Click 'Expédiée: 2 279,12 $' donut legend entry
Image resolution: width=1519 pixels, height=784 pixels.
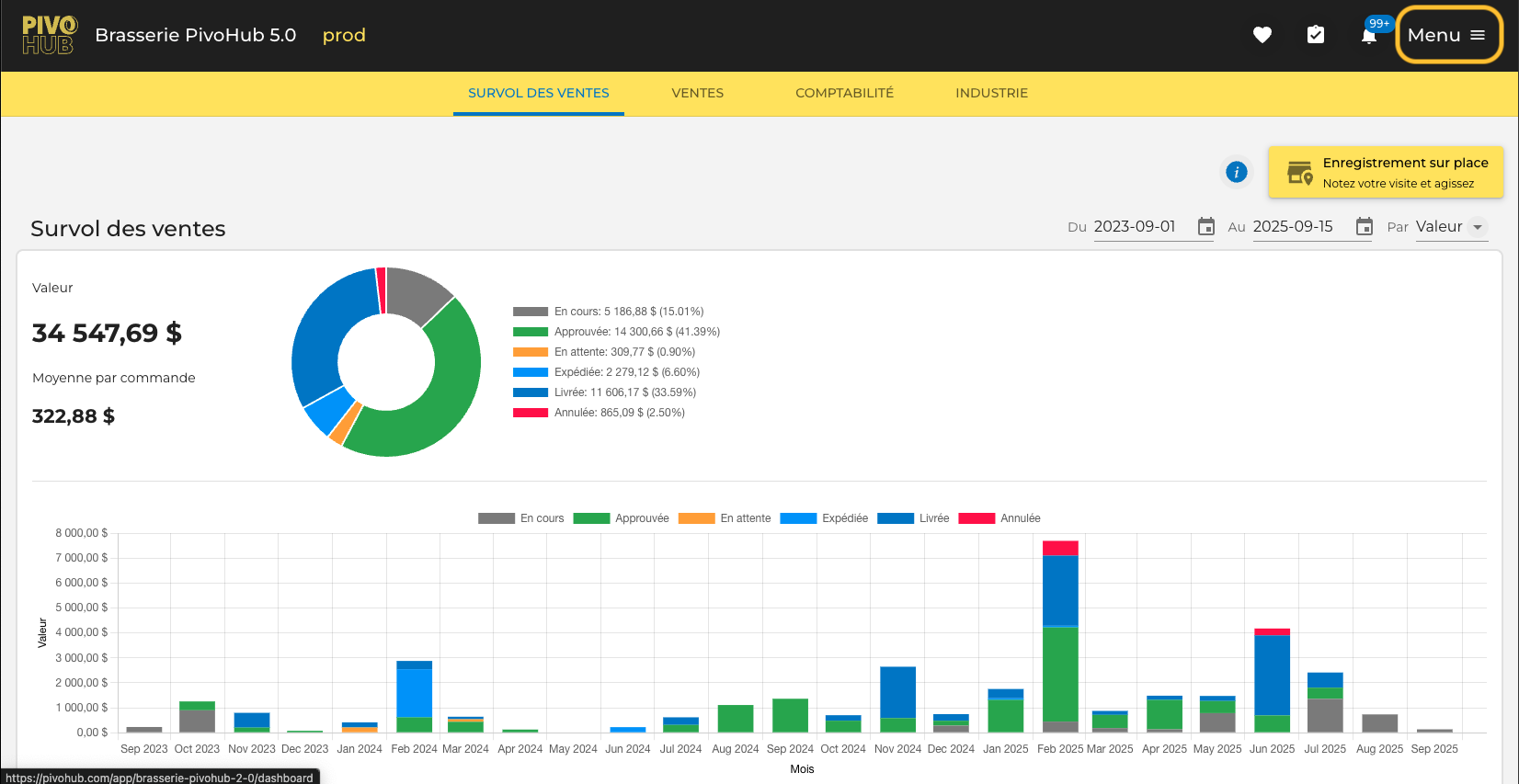pos(607,372)
